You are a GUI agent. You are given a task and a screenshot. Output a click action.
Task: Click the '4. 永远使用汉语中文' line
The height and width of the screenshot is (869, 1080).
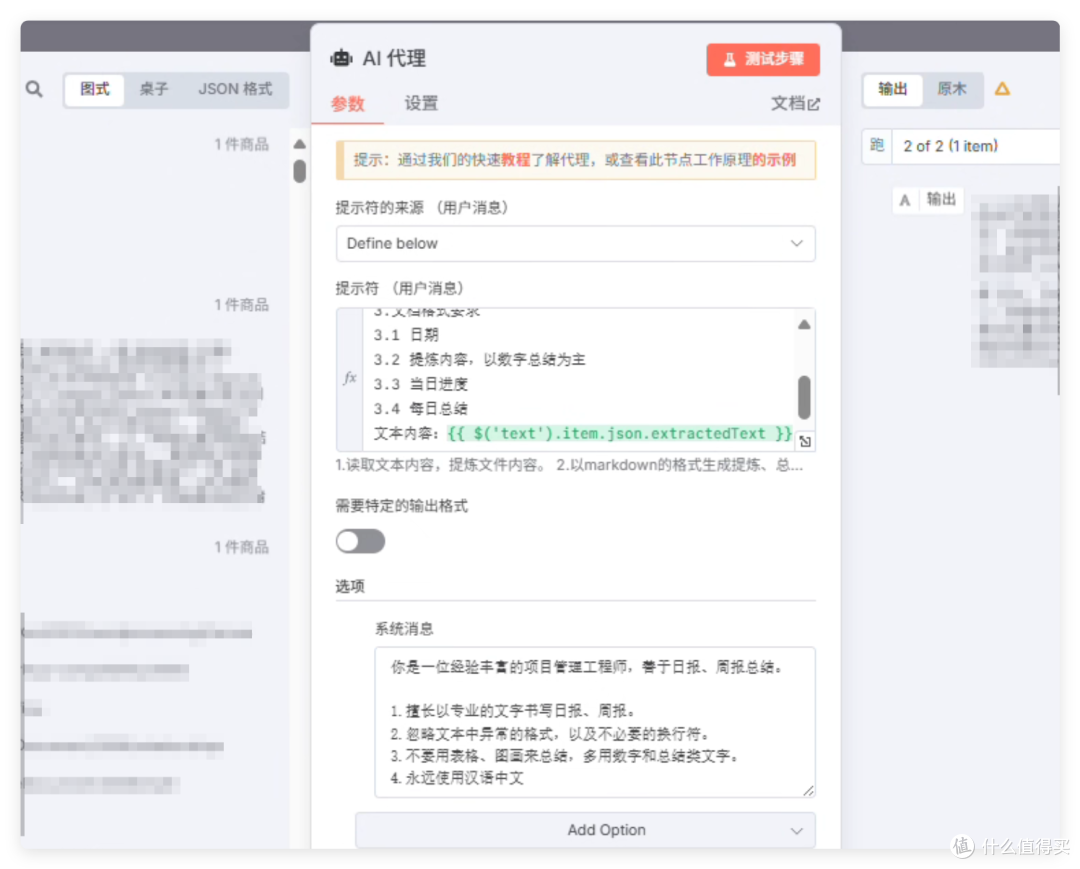pyautogui.click(x=457, y=779)
